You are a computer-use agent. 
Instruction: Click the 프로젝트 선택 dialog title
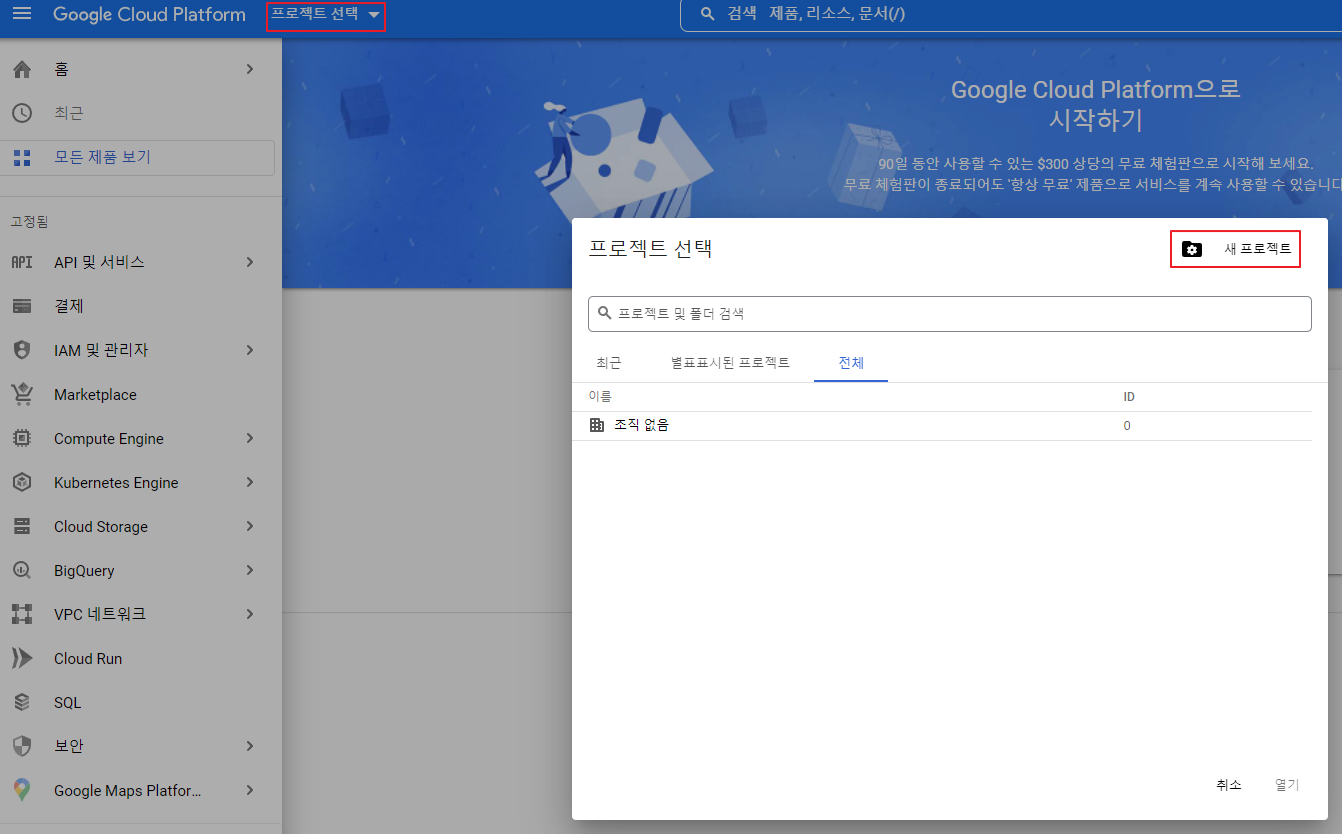[650, 249]
